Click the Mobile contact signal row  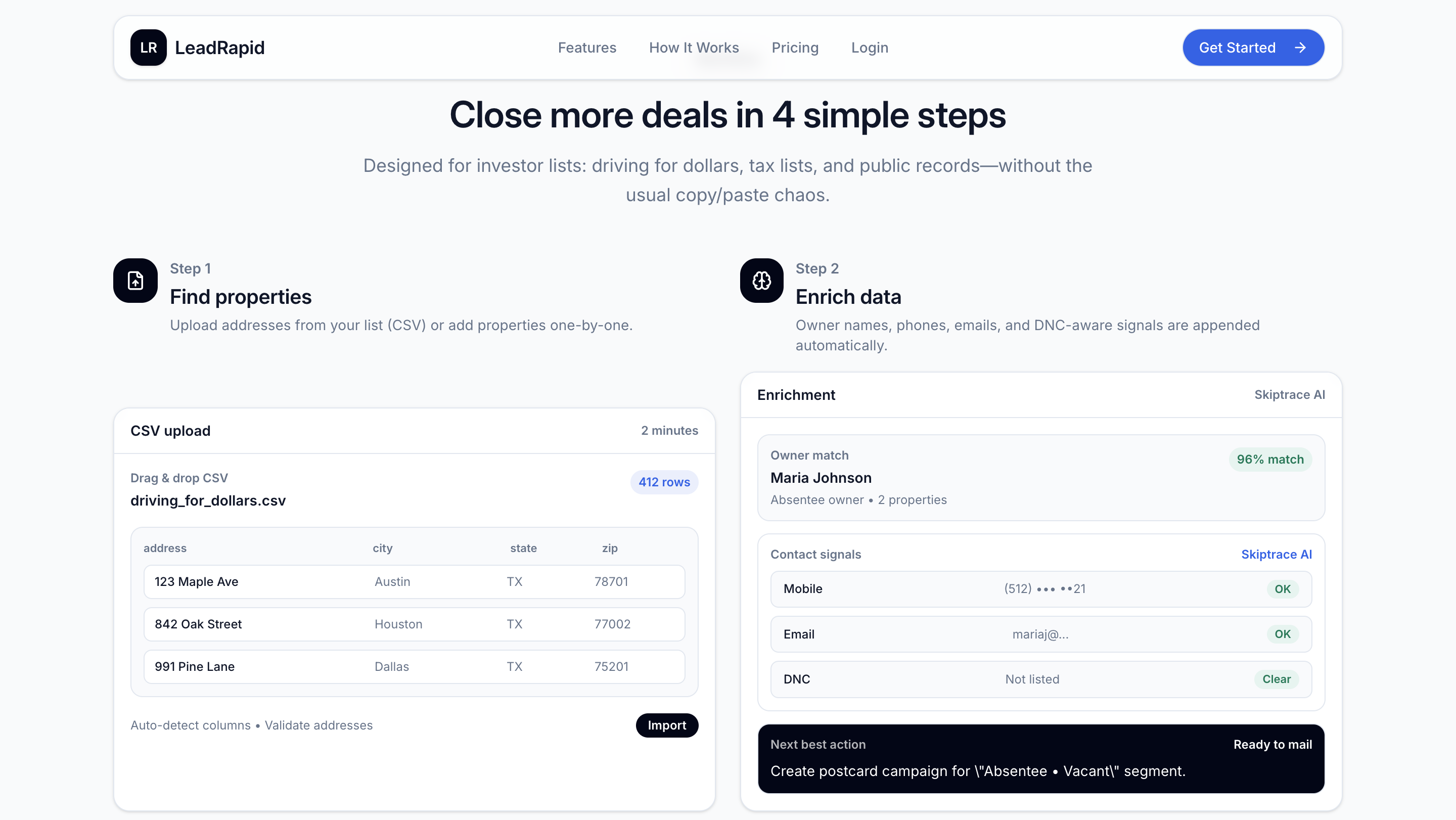coord(1040,589)
